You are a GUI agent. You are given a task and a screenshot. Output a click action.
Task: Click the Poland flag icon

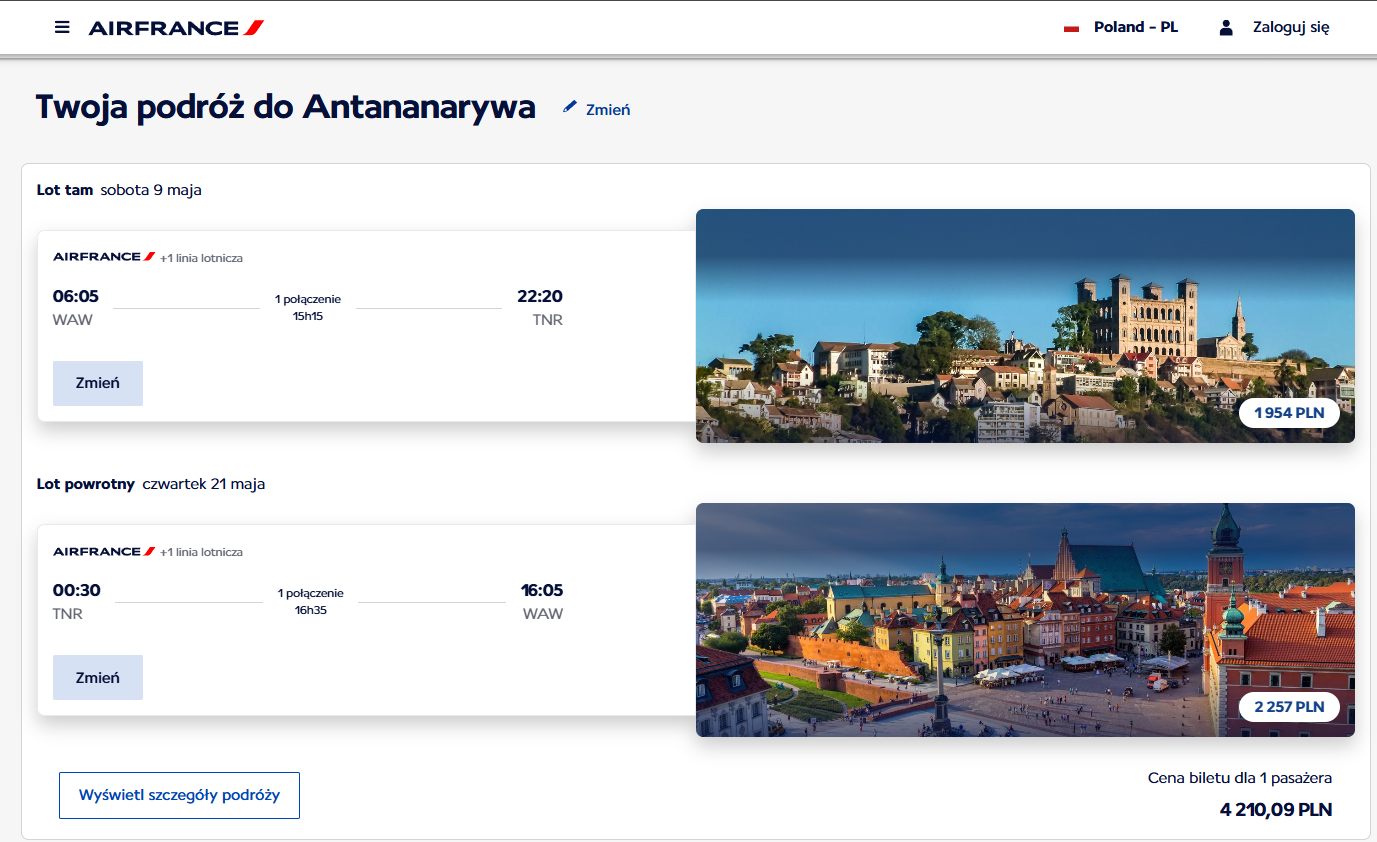(x=1072, y=28)
